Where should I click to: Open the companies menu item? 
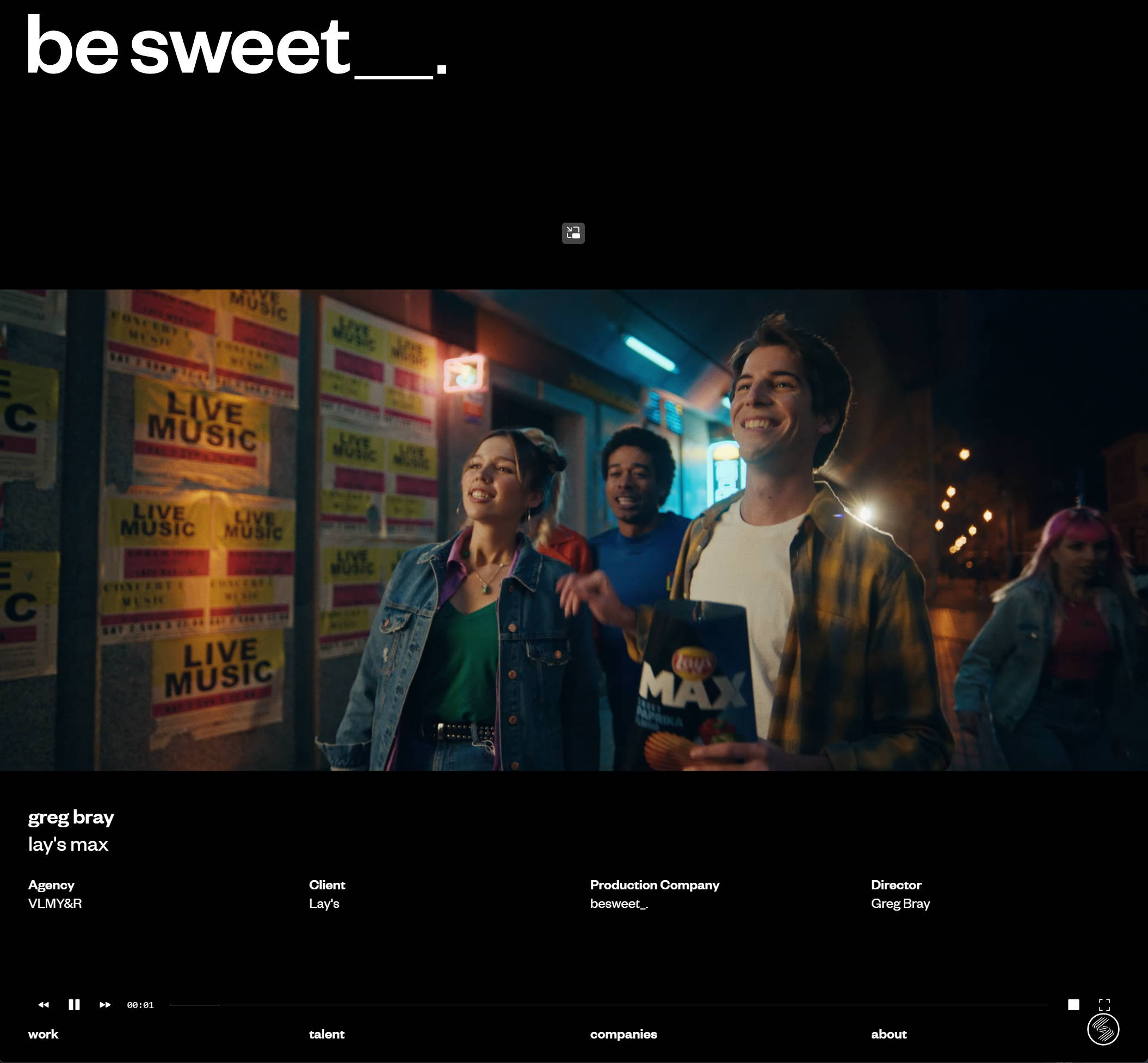(623, 1034)
